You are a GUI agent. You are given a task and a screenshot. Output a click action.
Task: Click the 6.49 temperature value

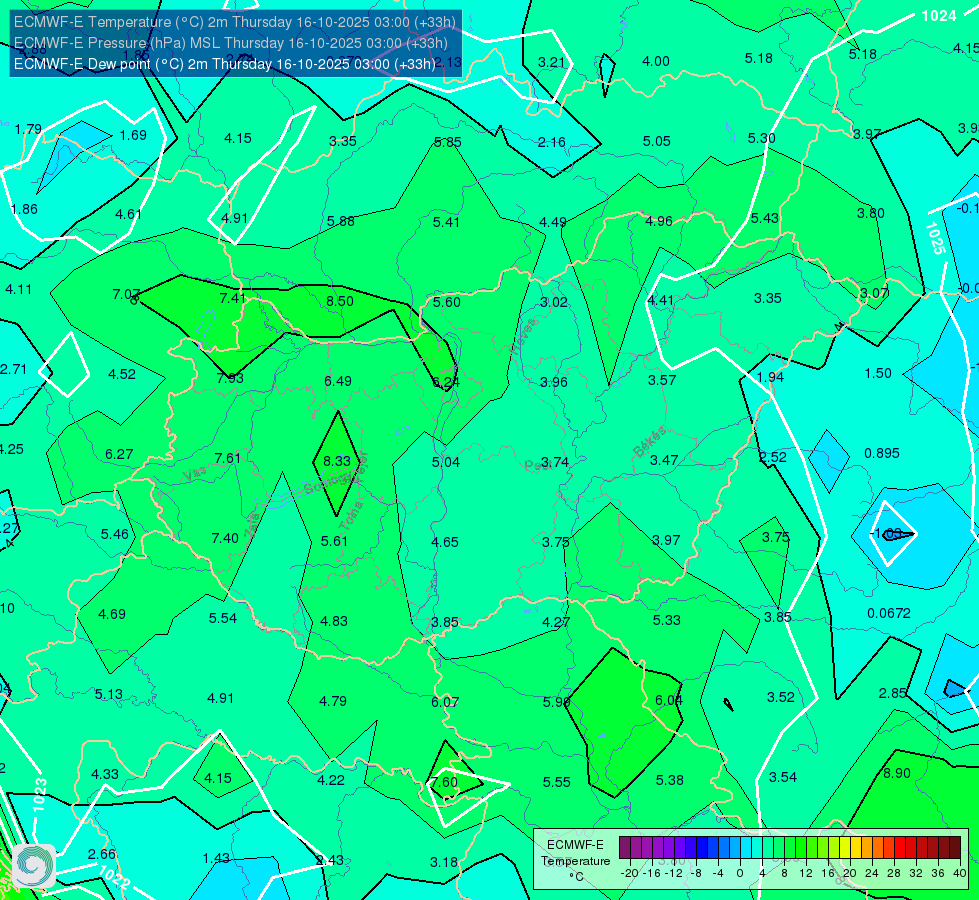pos(338,381)
